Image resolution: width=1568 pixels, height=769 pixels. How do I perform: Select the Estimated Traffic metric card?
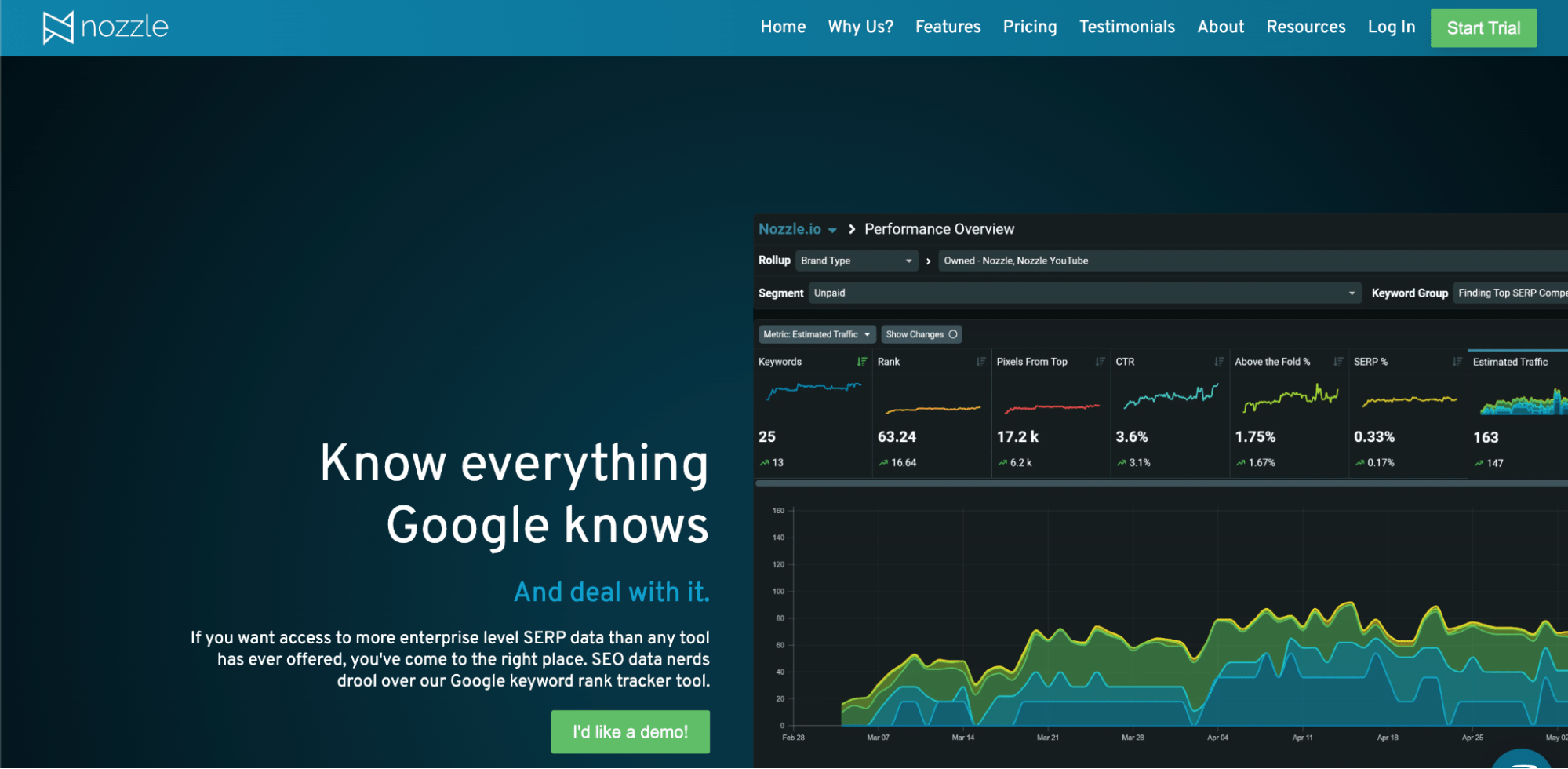(1516, 412)
